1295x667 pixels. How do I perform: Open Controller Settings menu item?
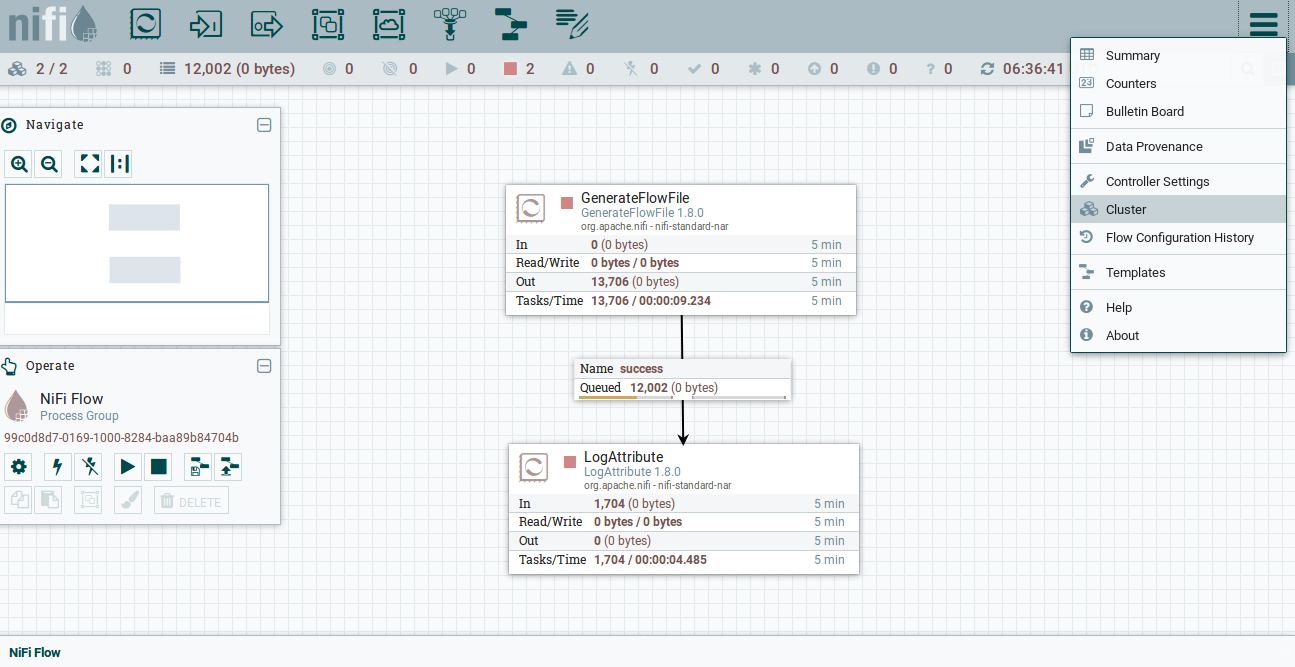tap(1178, 182)
